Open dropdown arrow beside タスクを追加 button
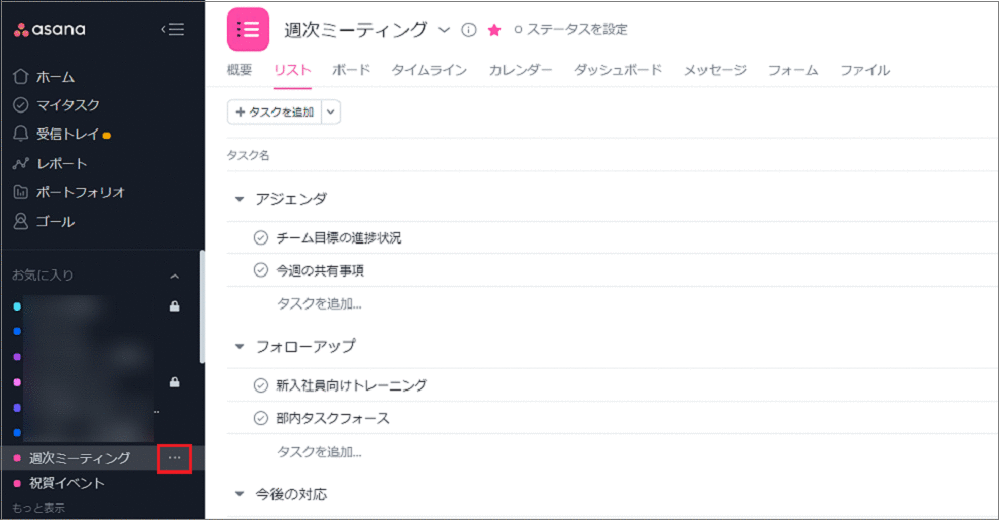This screenshot has width=999, height=520. pos(331,112)
